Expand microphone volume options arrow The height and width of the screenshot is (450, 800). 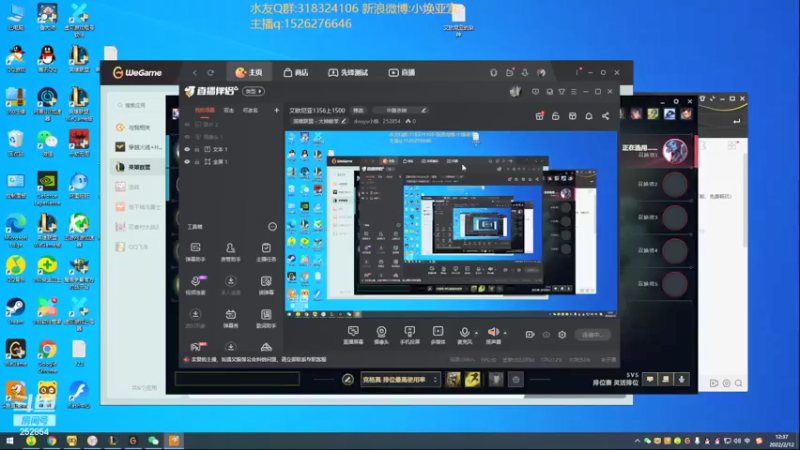coord(477,333)
